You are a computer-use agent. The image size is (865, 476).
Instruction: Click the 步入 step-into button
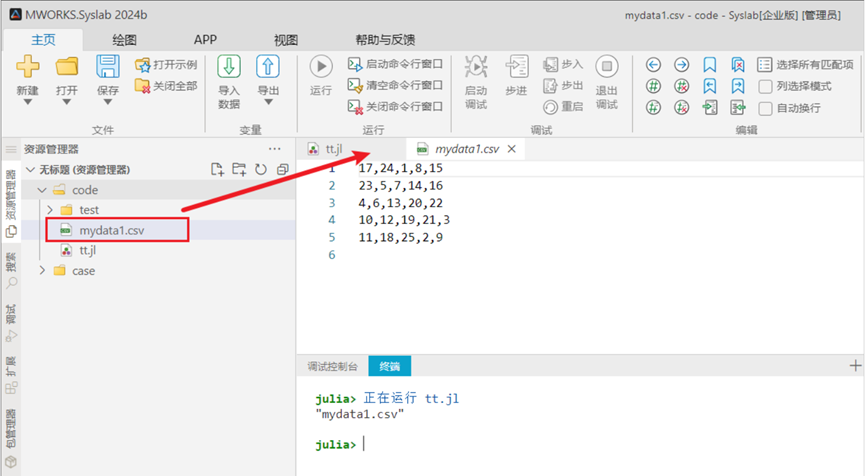point(563,65)
